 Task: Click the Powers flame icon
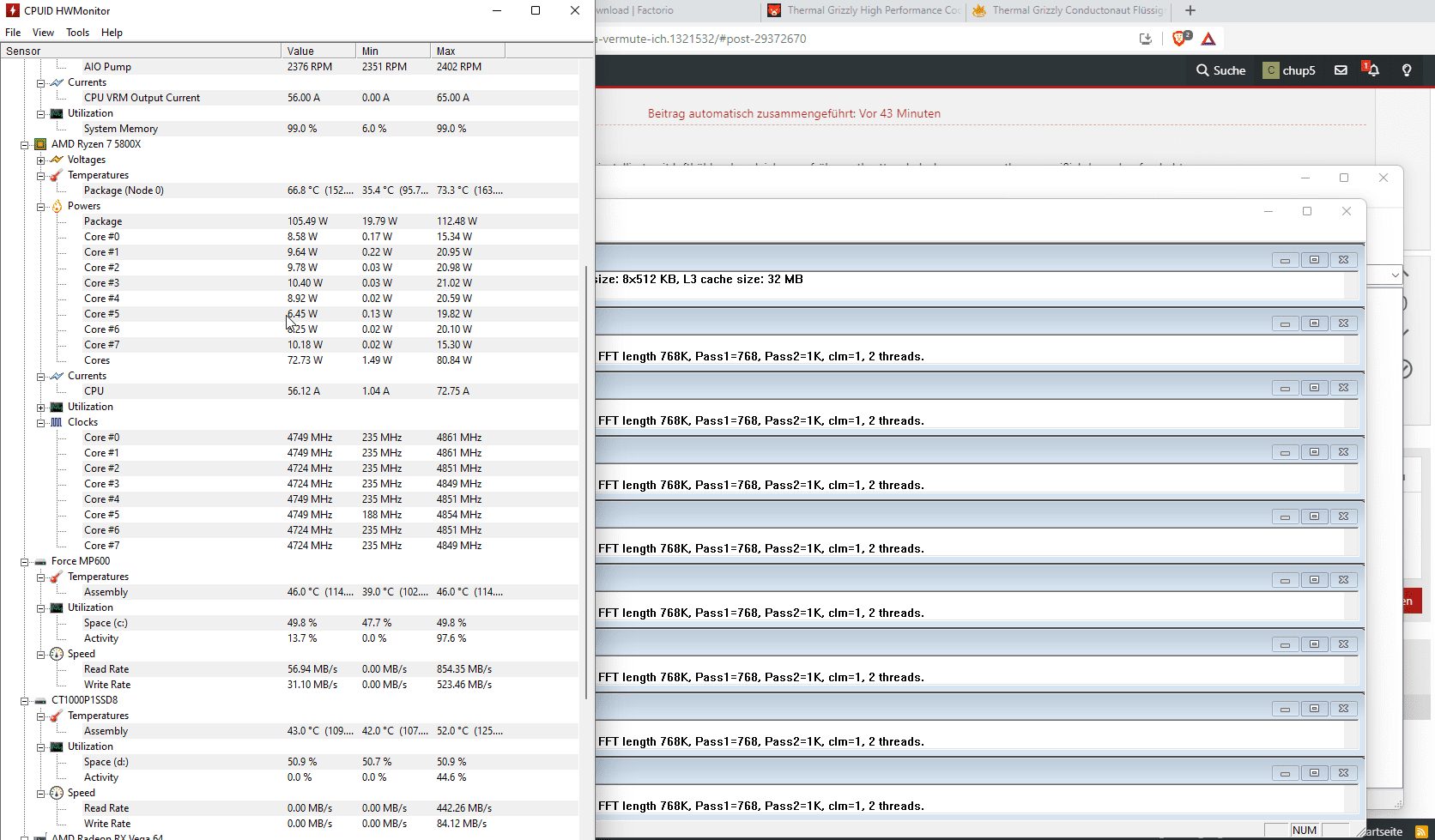click(x=57, y=206)
